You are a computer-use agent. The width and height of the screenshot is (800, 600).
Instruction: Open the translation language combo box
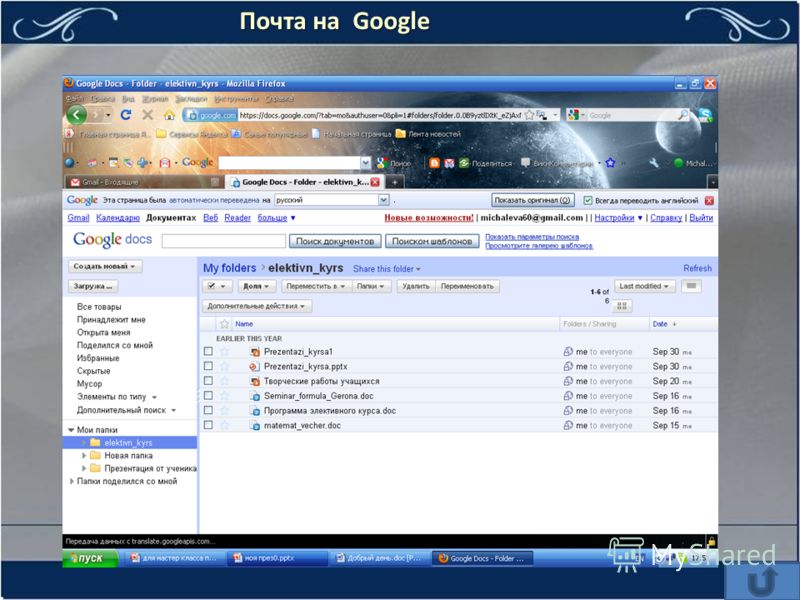332,201
